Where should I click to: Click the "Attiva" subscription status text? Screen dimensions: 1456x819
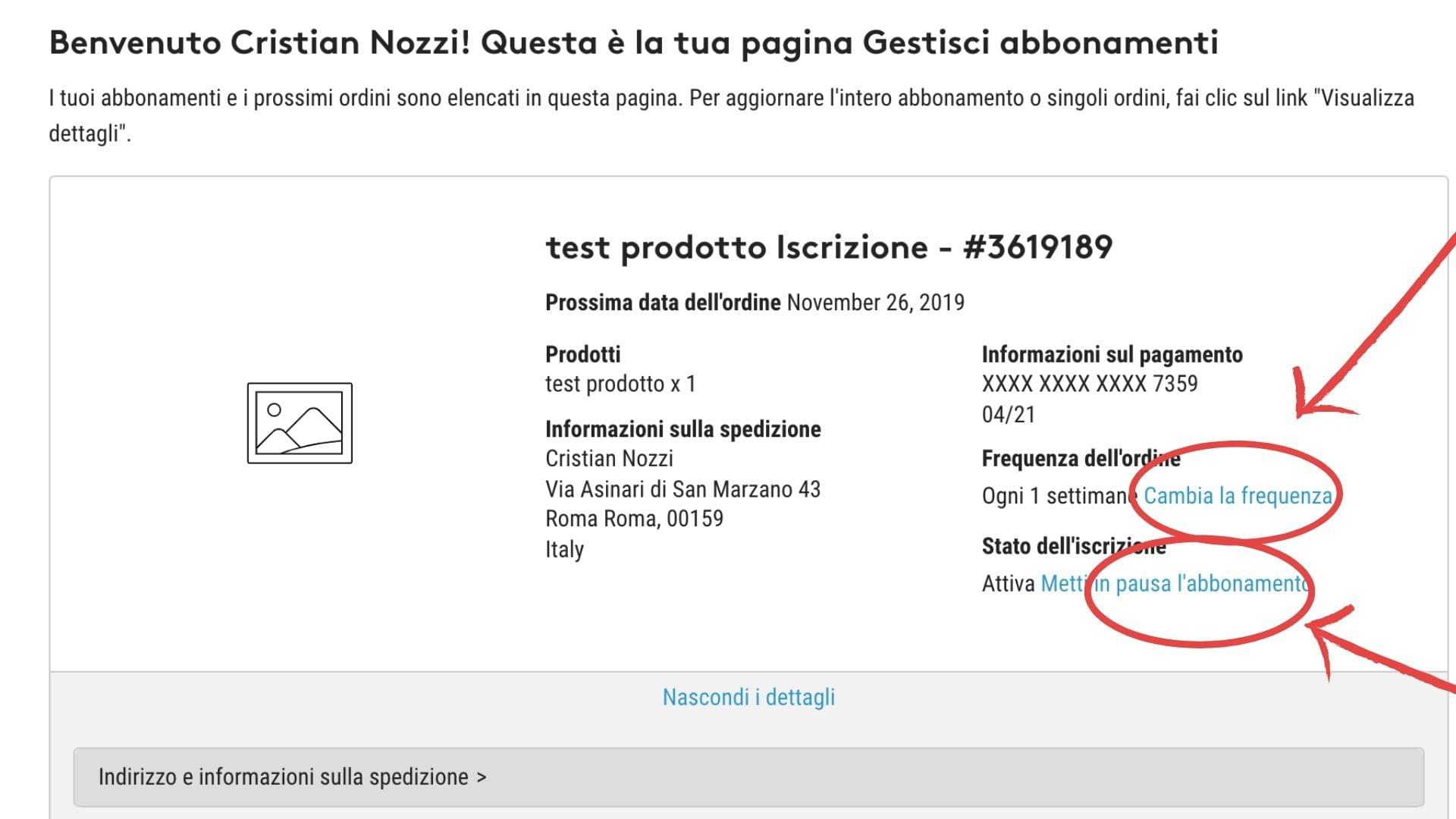(1009, 584)
